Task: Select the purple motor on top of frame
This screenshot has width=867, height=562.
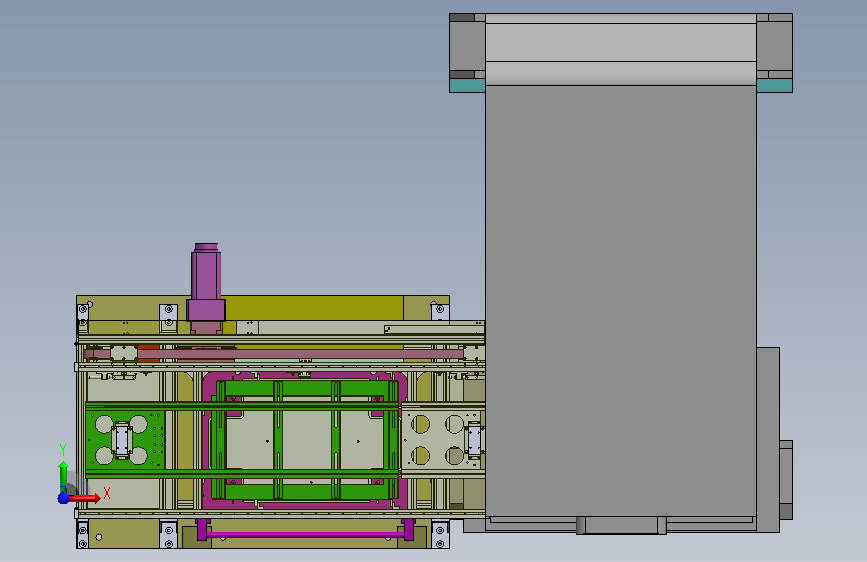Action: pos(206,283)
